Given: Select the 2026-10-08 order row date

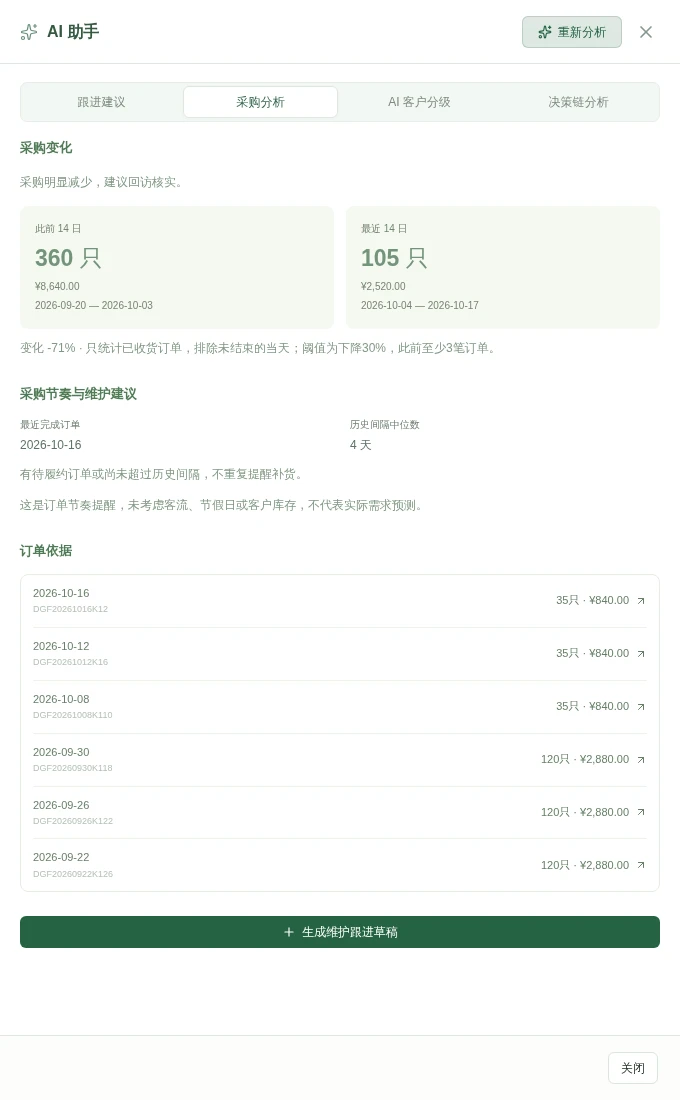Looking at the screenshot, I should 61,699.
